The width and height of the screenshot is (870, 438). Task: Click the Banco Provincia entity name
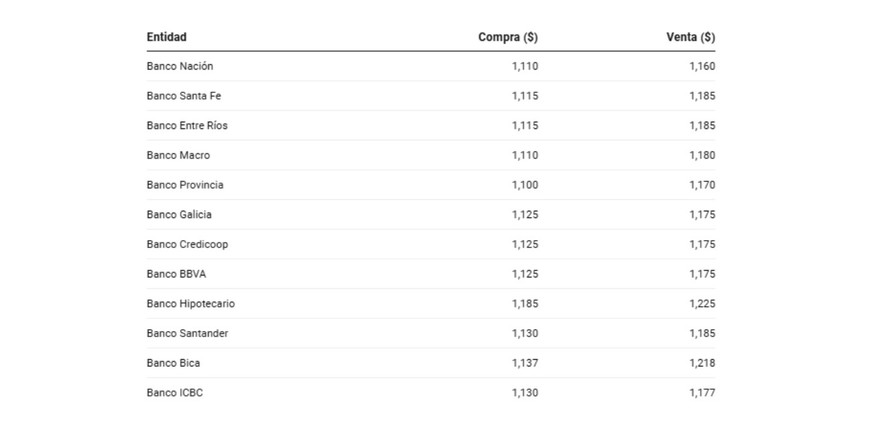185,185
